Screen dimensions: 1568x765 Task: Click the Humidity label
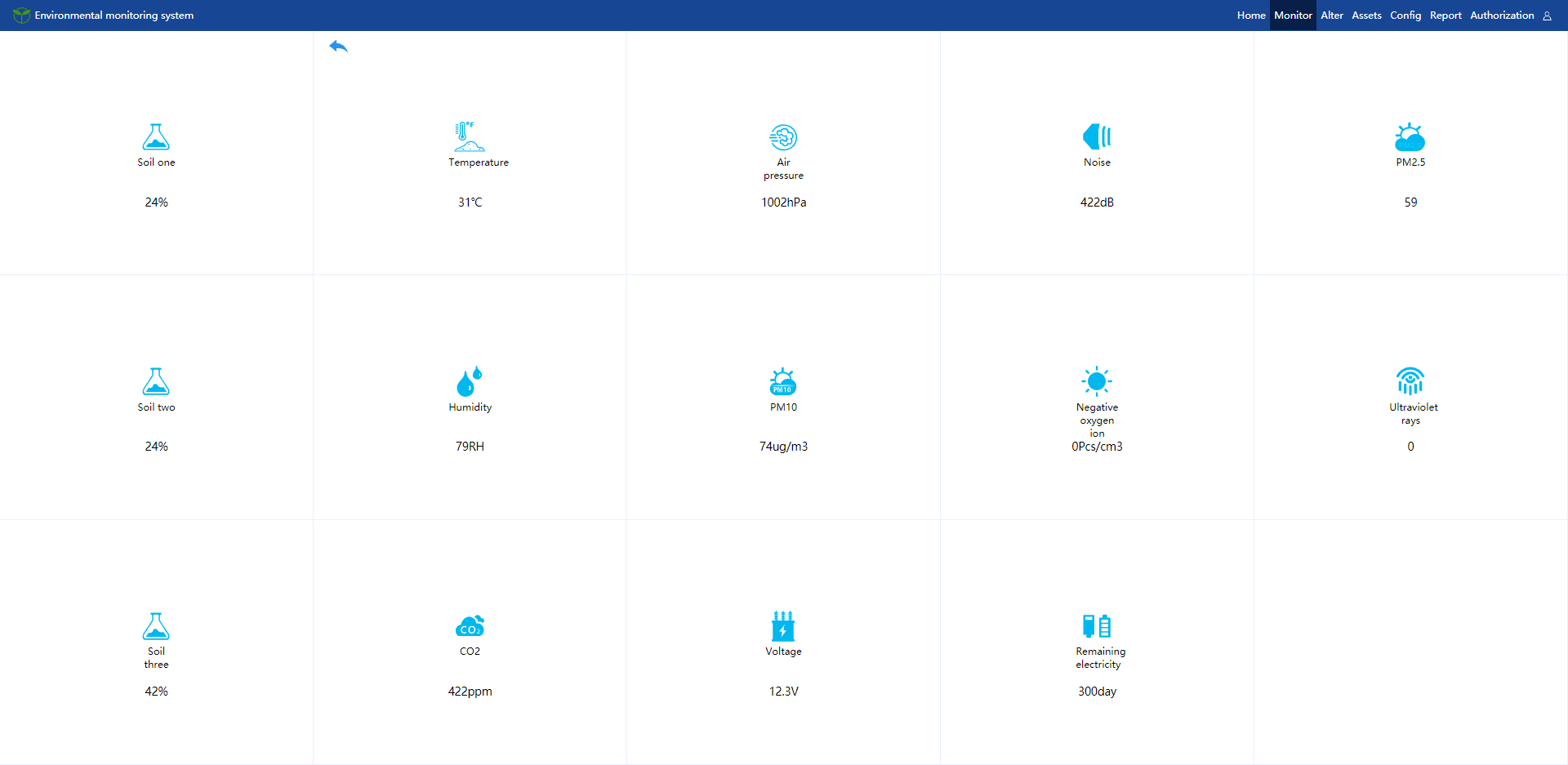tap(470, 407)
